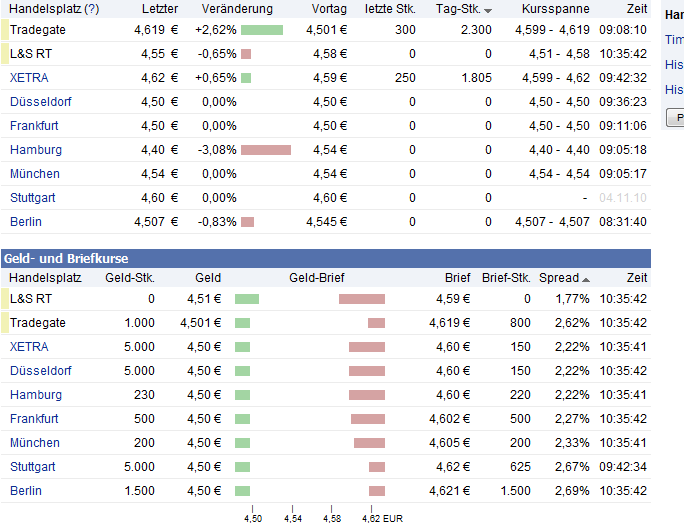Open Hamburg link in the top price table

36,149
